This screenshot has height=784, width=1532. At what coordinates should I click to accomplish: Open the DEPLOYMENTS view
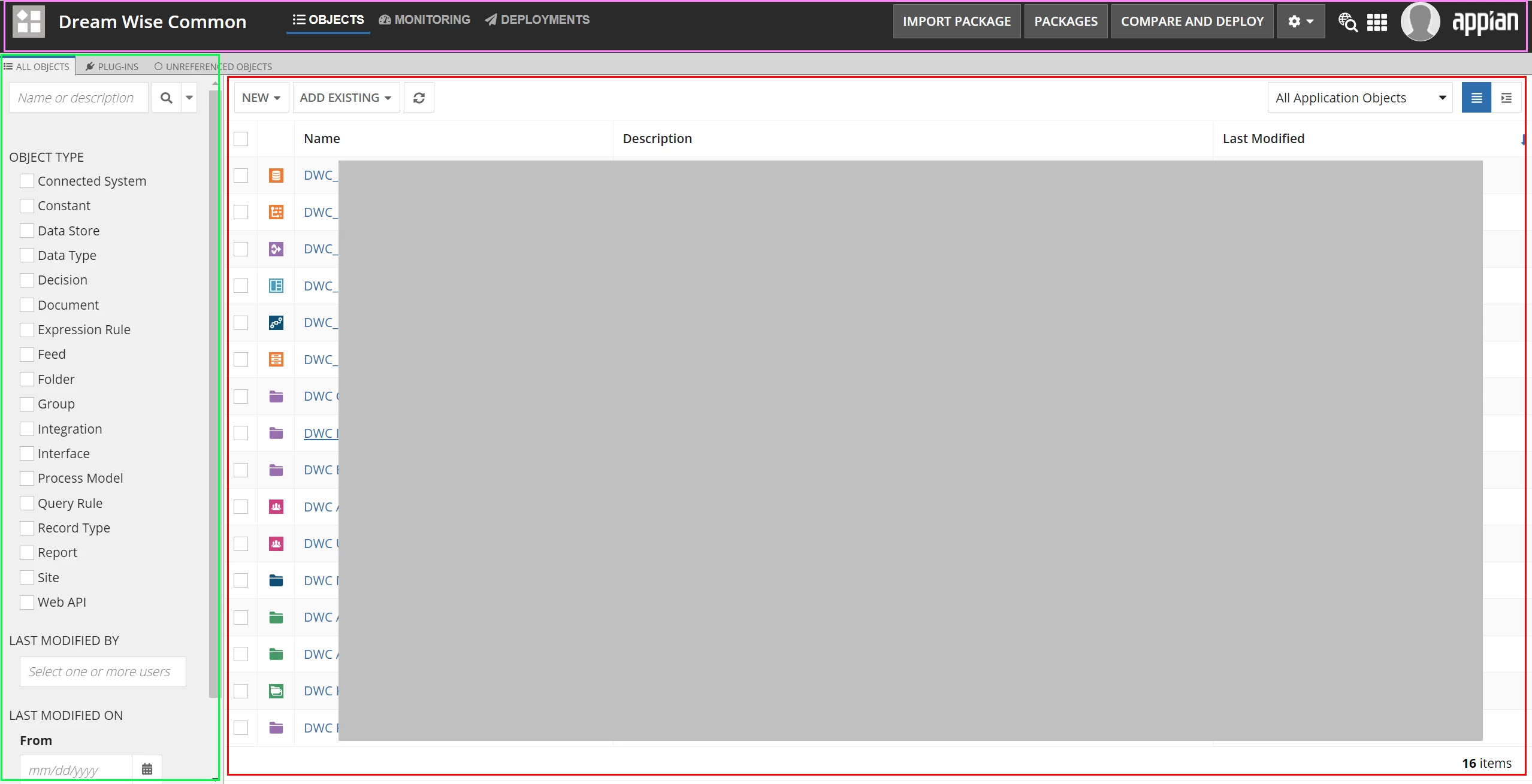[537, 20]
